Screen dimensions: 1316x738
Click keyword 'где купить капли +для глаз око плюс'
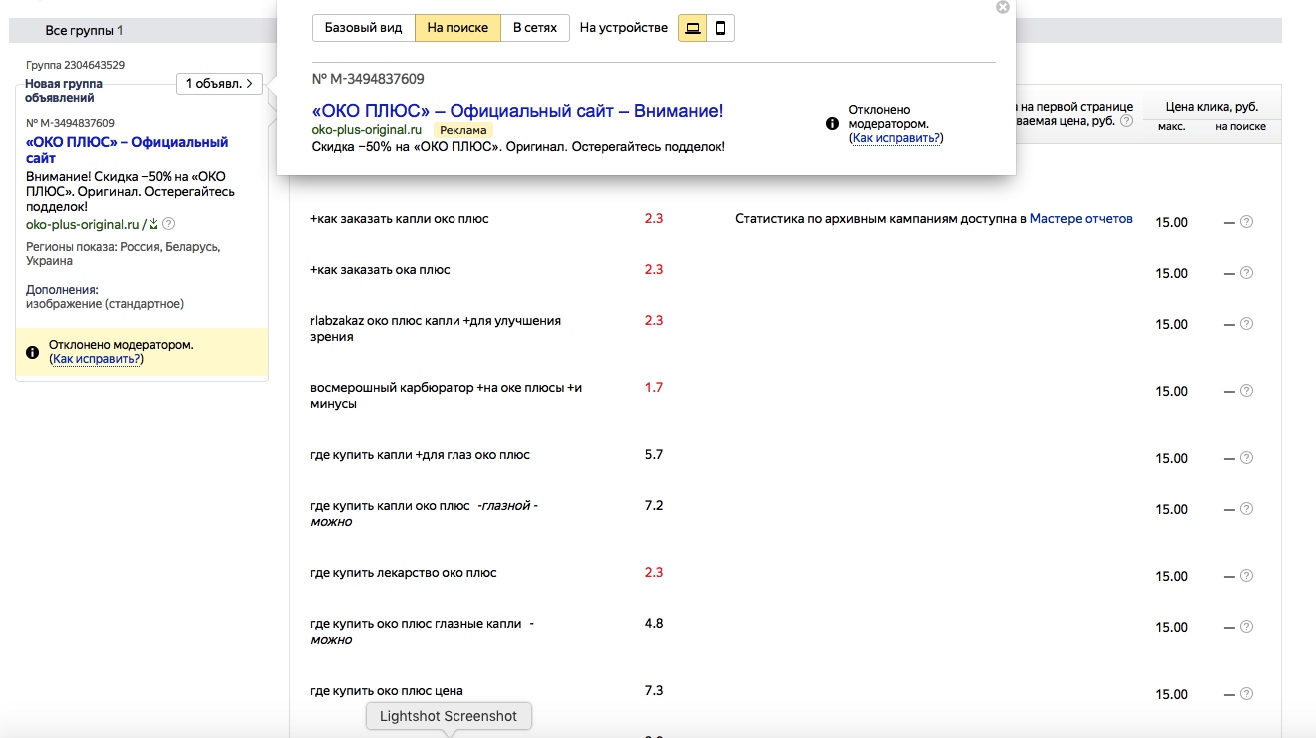point(420,454)
